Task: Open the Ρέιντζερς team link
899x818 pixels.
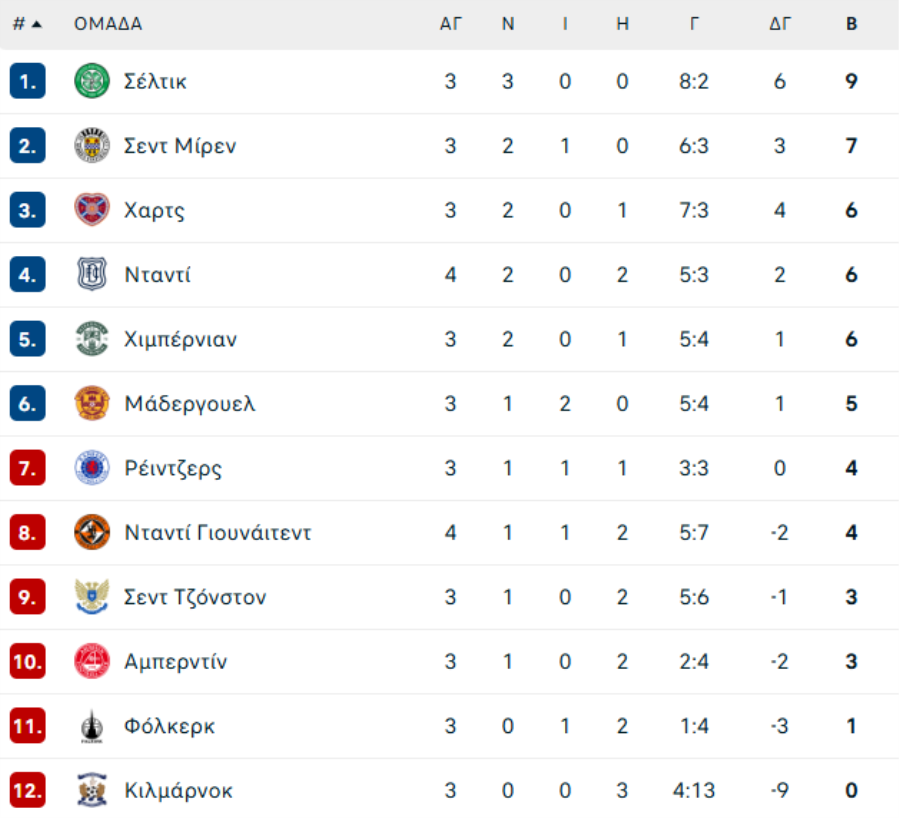Action: pos(173,469)
